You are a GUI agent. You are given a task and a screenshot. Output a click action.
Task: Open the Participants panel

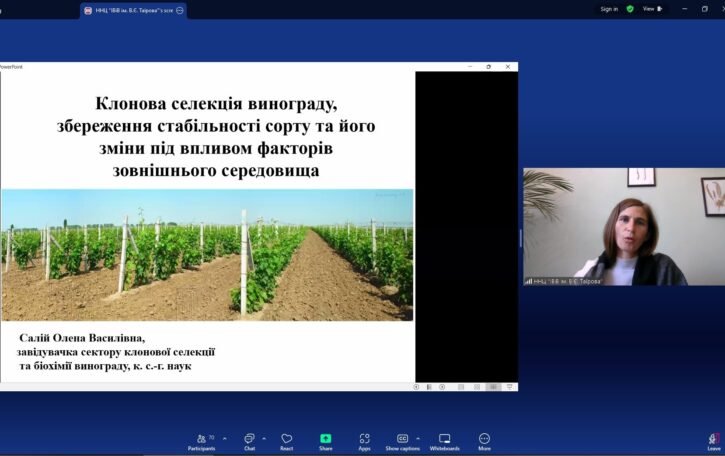201,439
